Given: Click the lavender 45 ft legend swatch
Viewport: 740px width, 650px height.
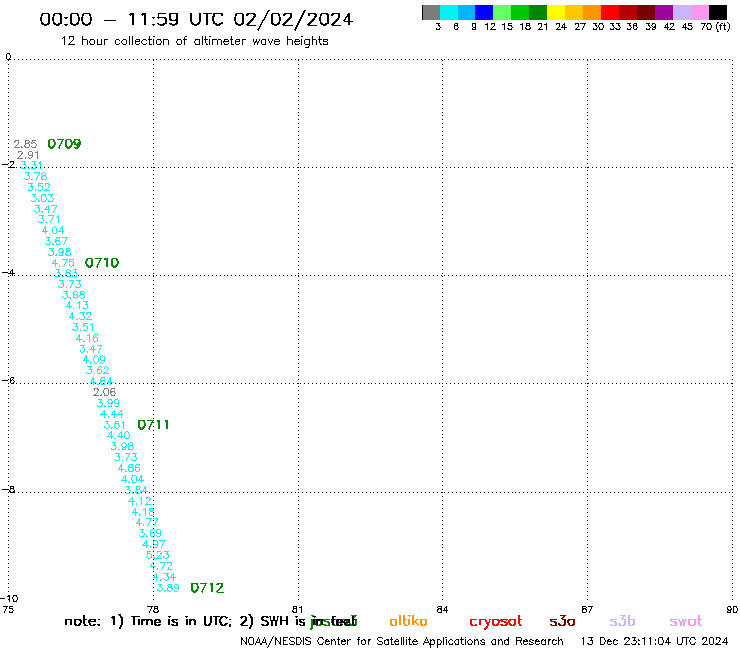Looking at the screenshot, I should pyautogui.click(x=682, y=12).
